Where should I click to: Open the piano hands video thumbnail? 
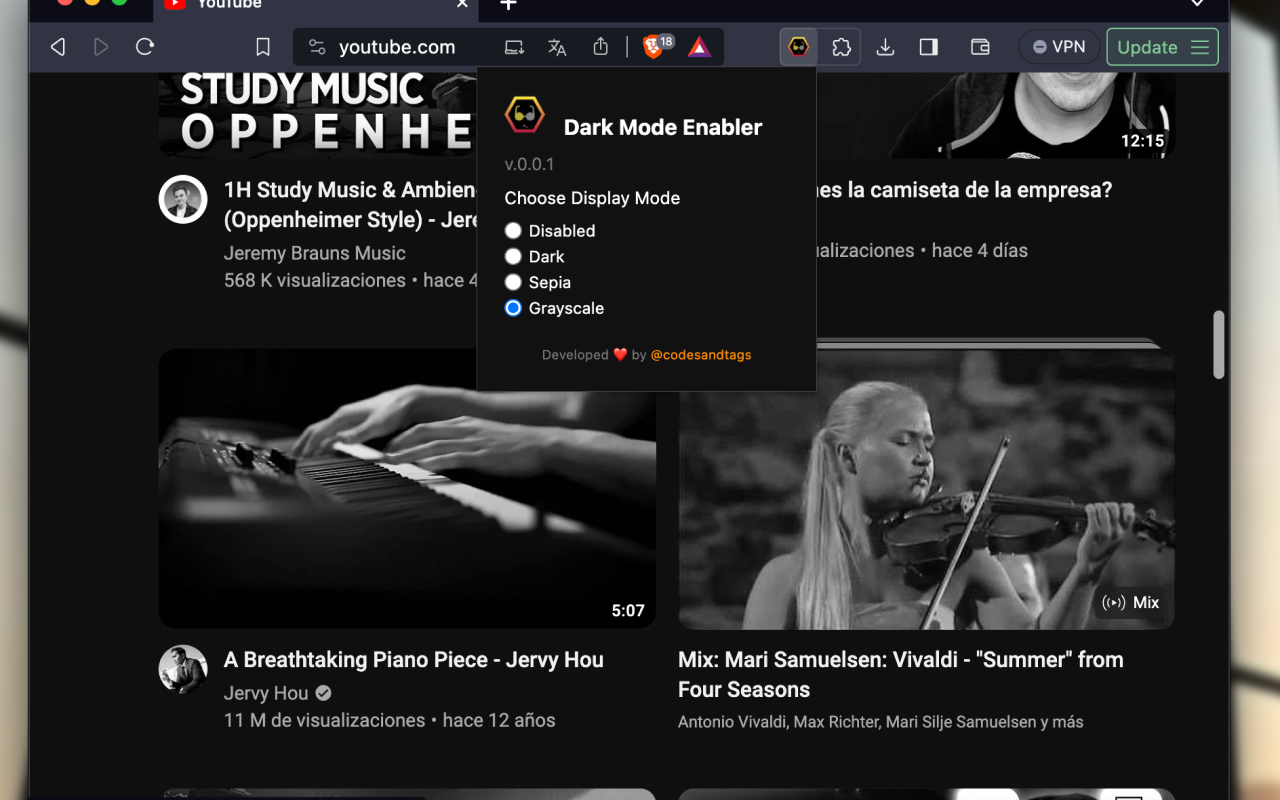[407, 488]
